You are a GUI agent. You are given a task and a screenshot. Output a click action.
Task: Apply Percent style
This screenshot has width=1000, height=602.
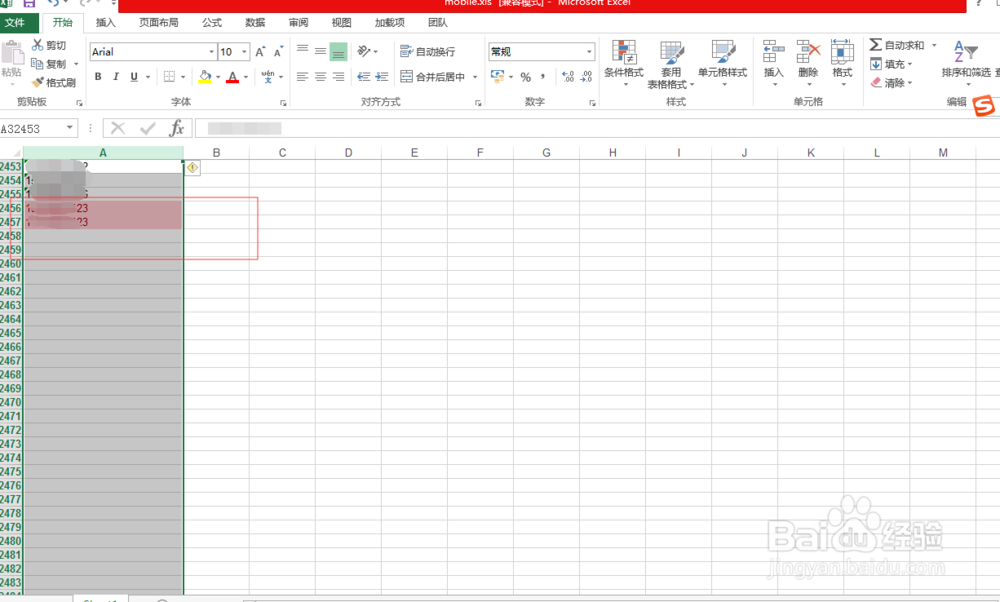tap(526, 77)
